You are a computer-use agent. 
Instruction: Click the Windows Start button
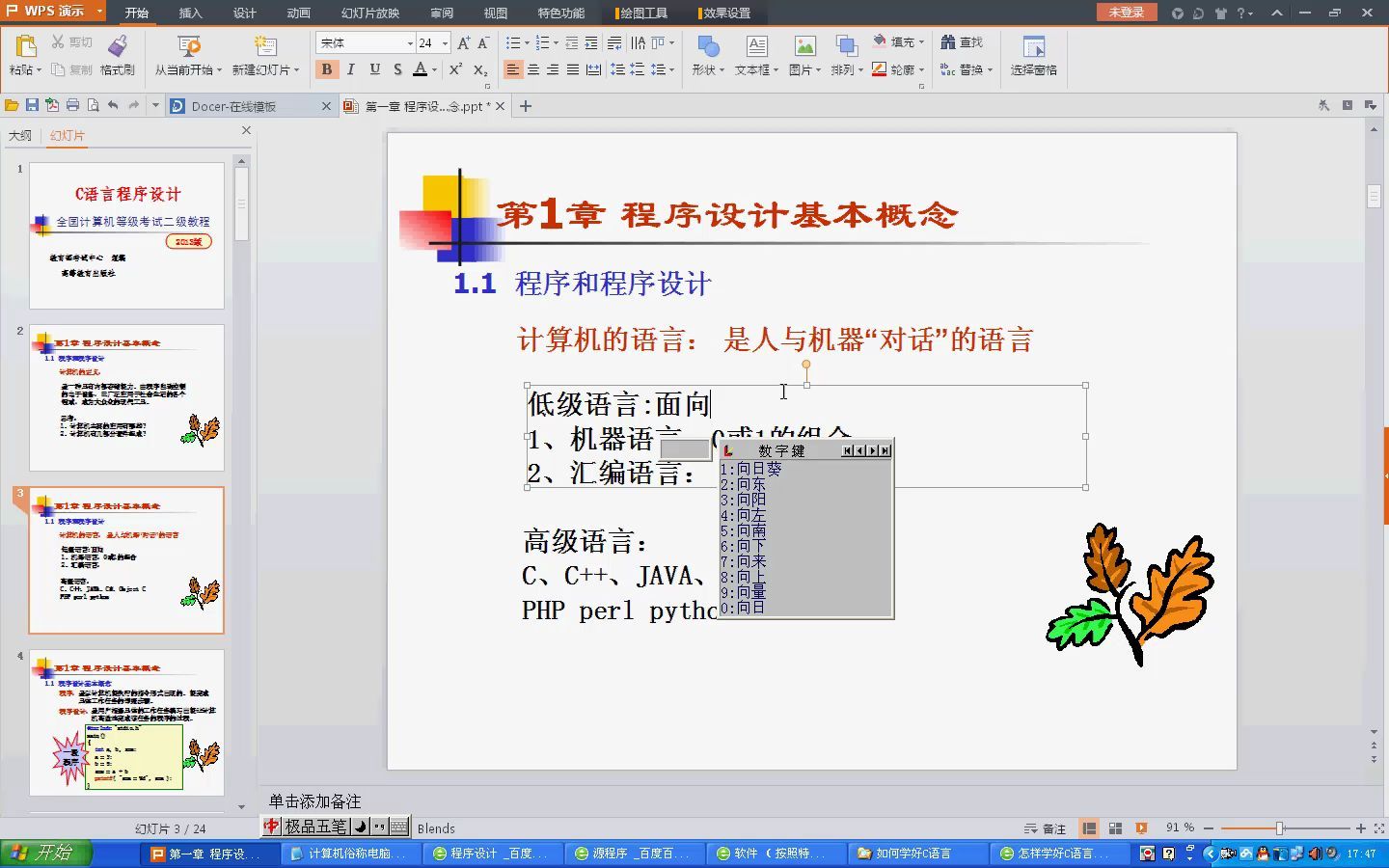(x=45, y=854)
